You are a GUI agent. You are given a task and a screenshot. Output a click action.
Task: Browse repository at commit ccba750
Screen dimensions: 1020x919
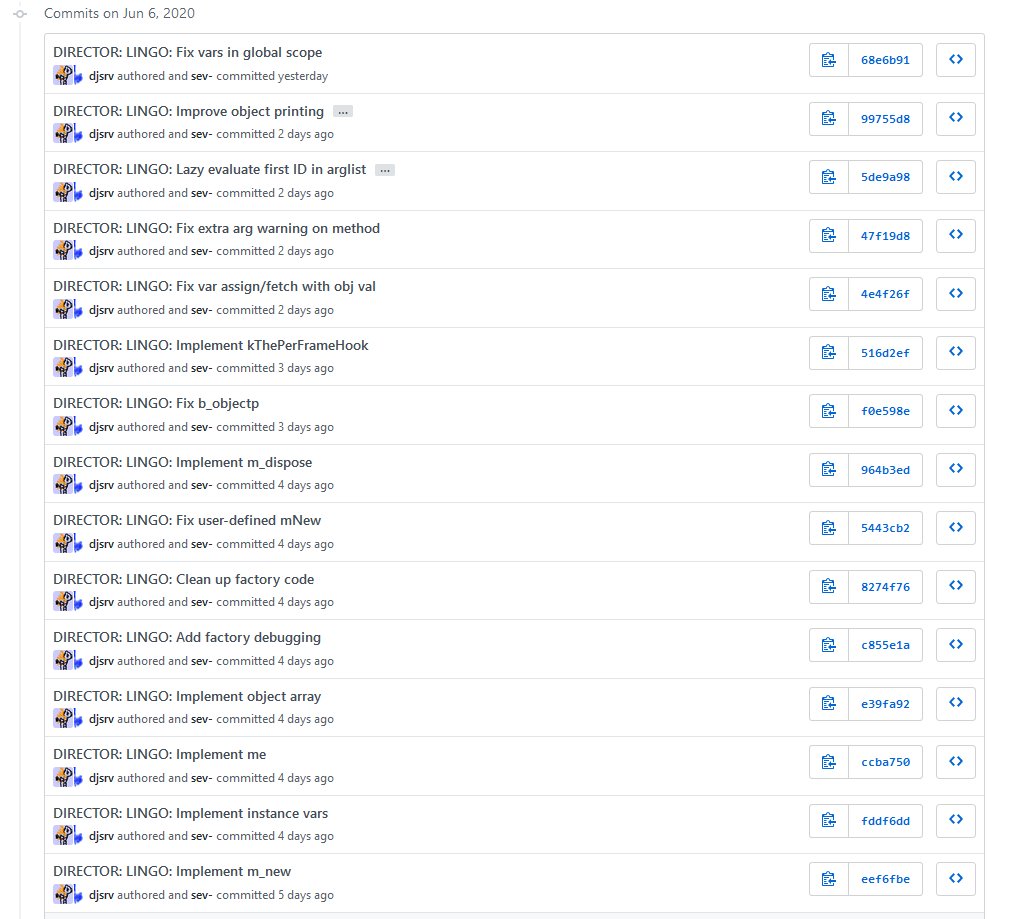point(956,762)
